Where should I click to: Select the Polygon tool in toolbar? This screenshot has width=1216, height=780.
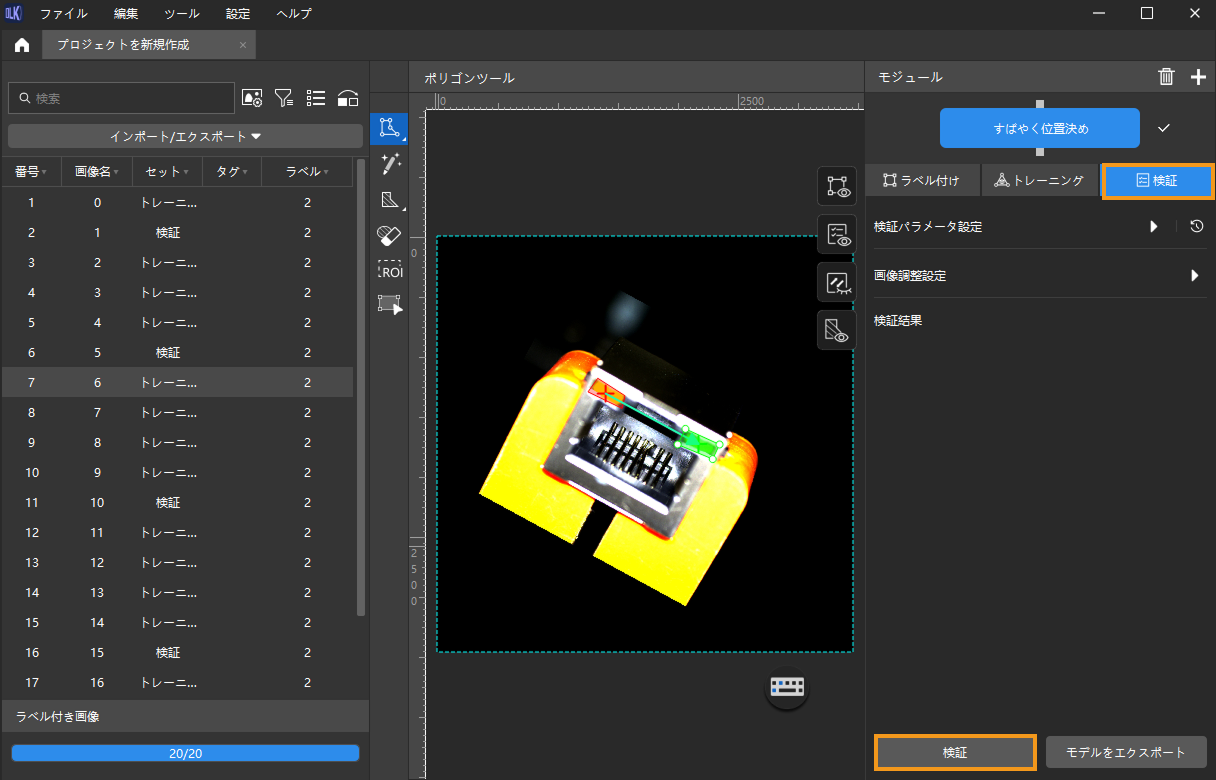389,128
